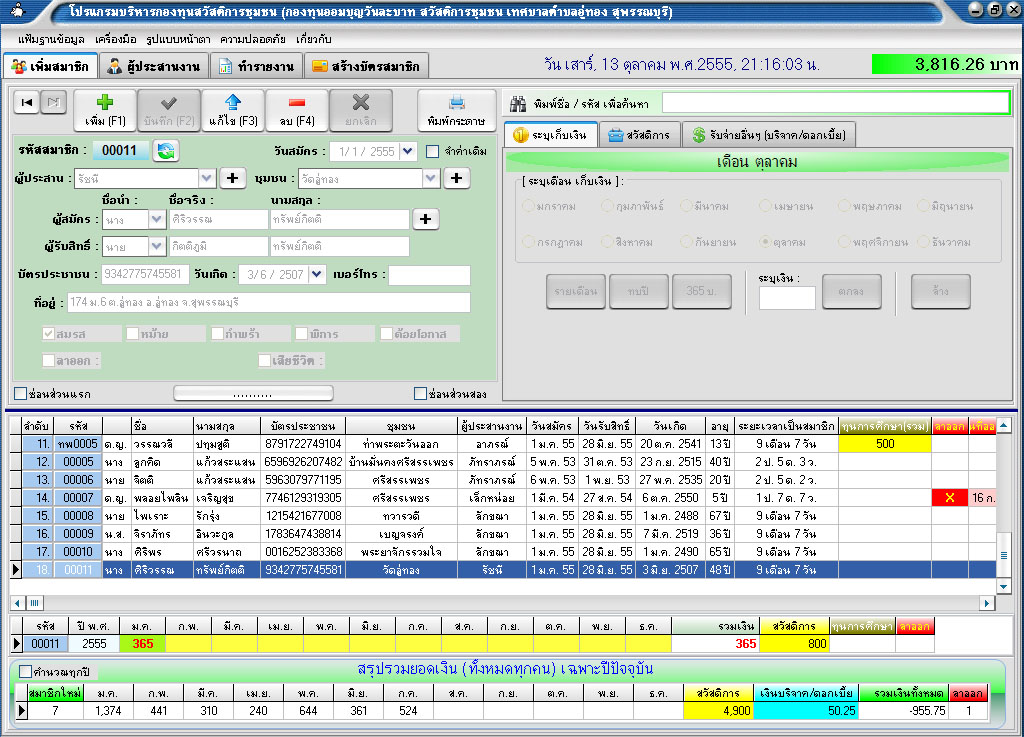This screenshot has width=1024, height=737.
Task: Switch to the ทำรายงาน tab
Action: click(256, 67)
